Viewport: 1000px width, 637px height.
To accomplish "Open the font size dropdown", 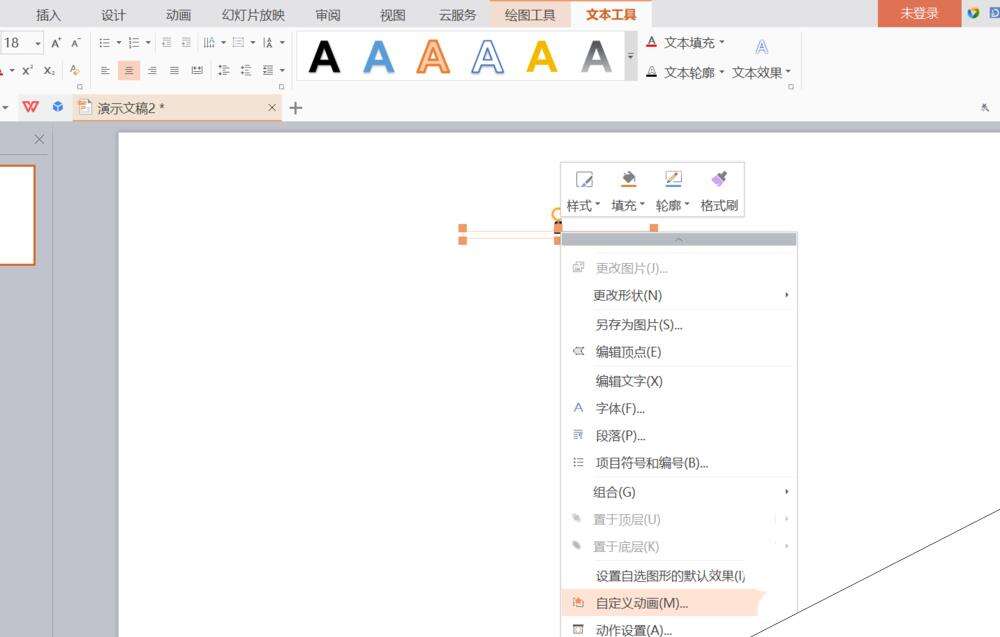I will pyautogui.click(x=38, y=43).
